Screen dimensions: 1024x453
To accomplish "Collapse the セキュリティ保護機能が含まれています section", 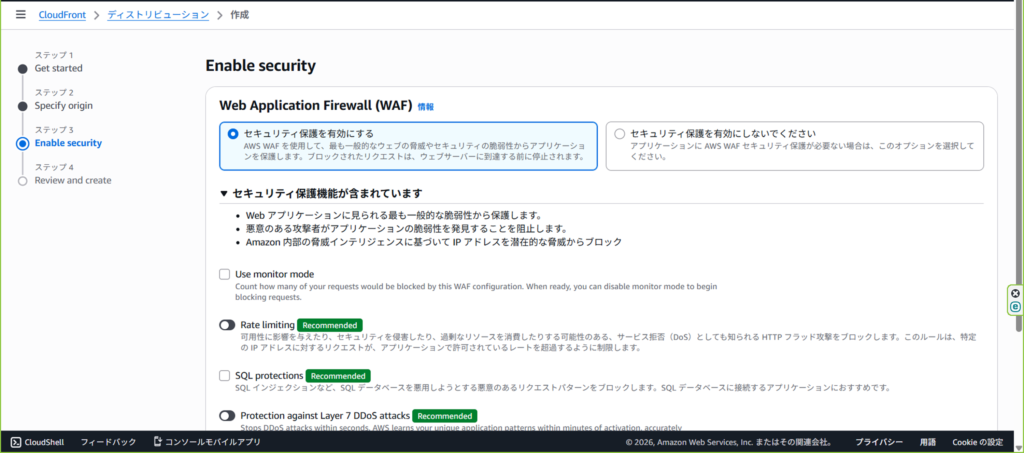I will click(x=224, y=193).
